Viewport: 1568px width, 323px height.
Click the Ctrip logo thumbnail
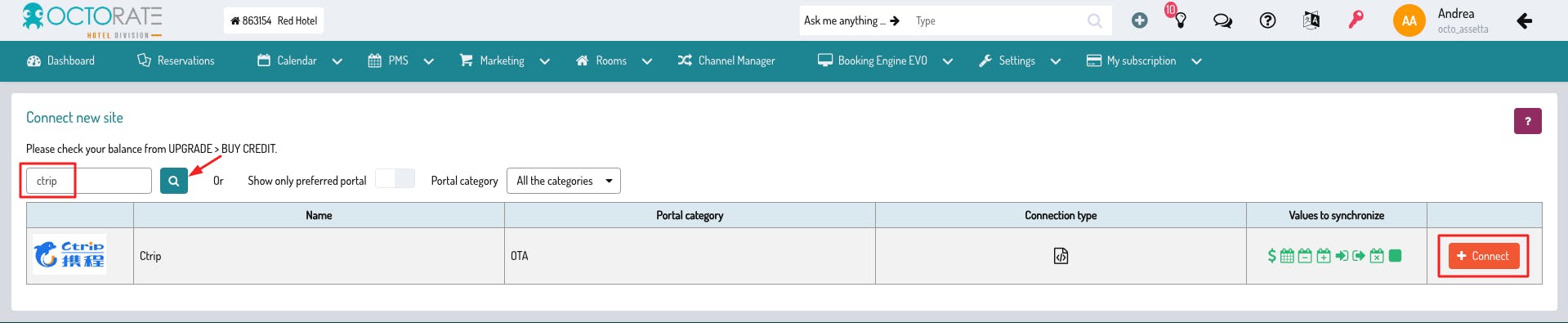click(x=69, y=254)
